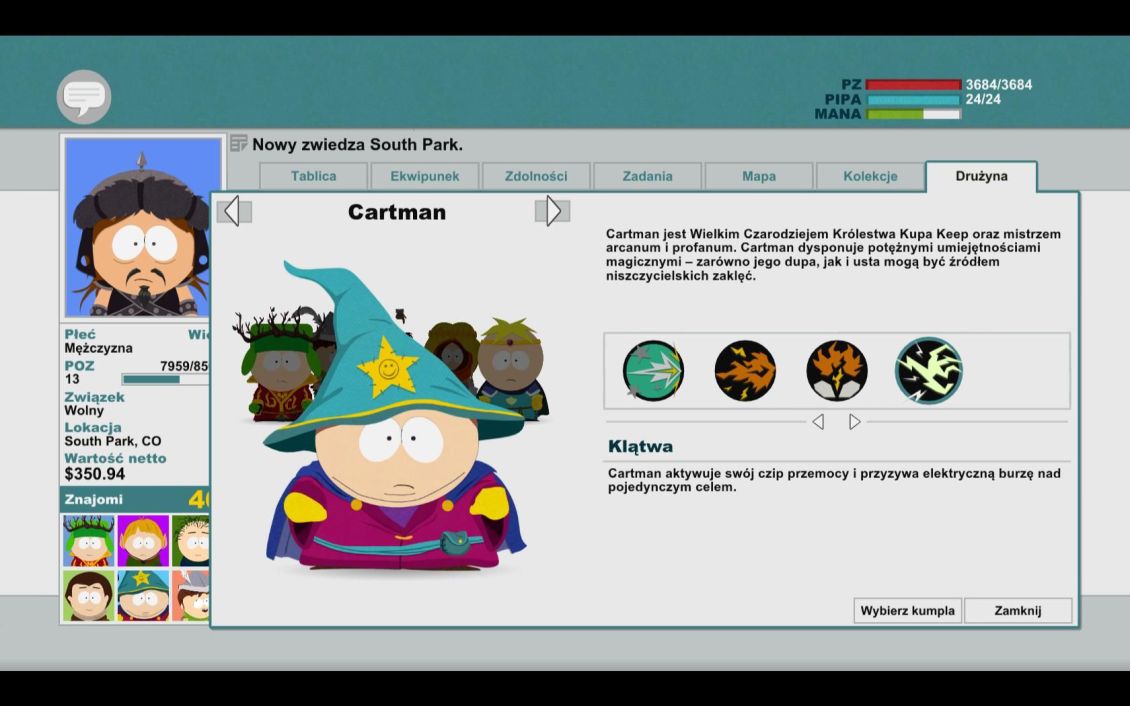Click the green MANA bar

[913, 114]
